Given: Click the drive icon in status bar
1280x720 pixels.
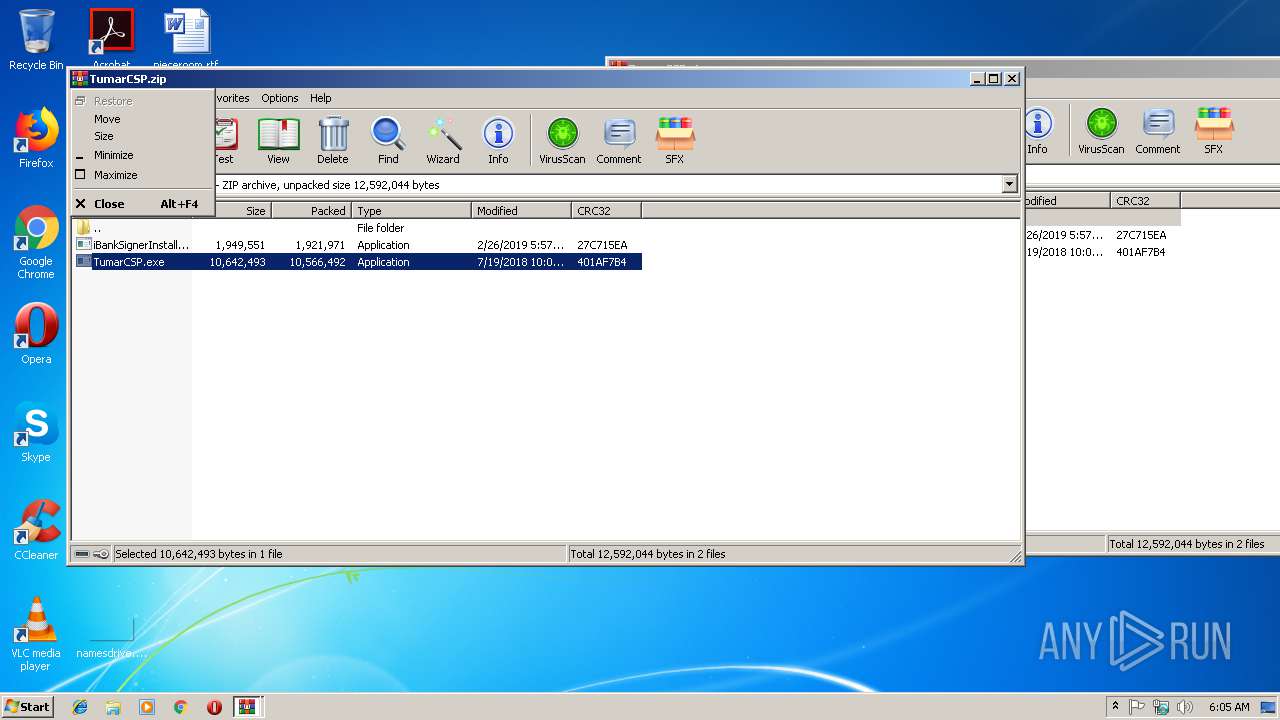Looking at the screenshot, I should [82, 554].
